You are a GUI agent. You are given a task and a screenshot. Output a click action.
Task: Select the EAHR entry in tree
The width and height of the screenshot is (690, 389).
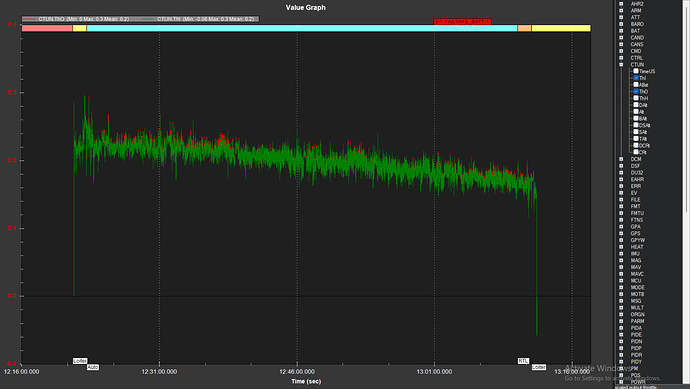point(637,180)
